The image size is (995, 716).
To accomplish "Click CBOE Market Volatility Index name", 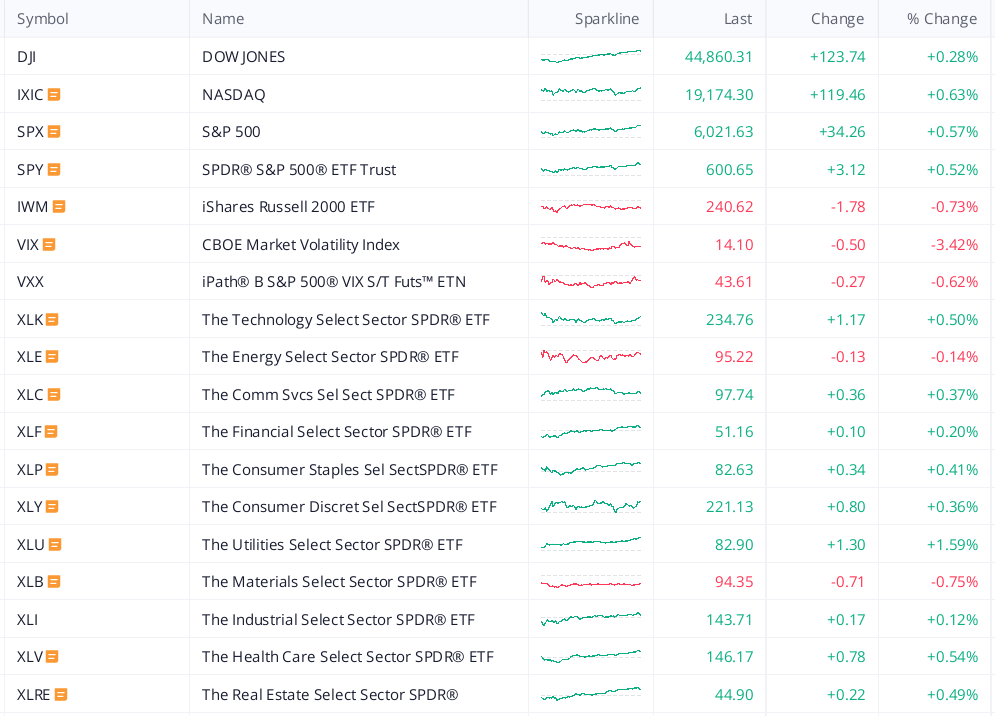I will point(301,244).
